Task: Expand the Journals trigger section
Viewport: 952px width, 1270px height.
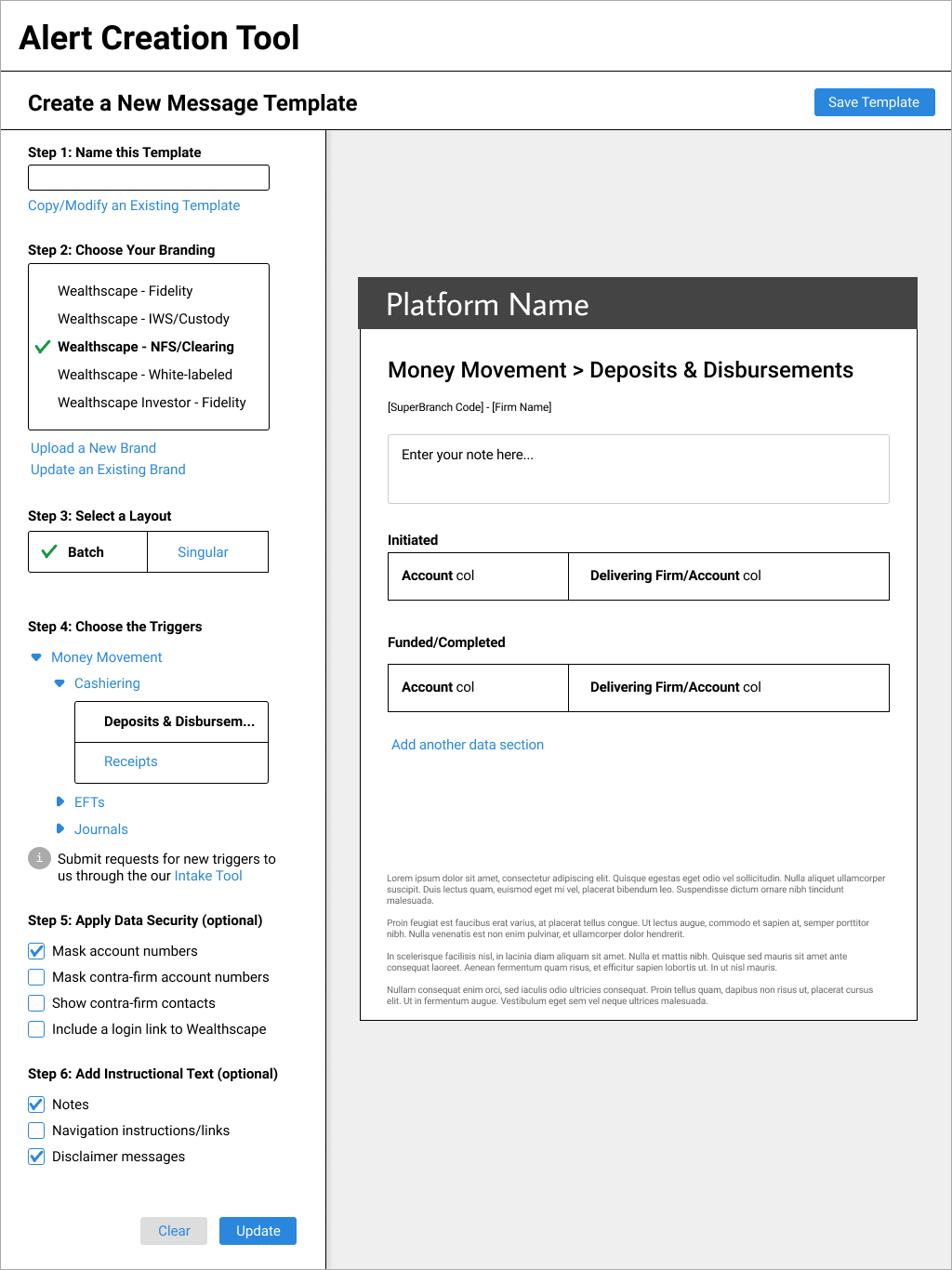Action: tap(59, 828)
